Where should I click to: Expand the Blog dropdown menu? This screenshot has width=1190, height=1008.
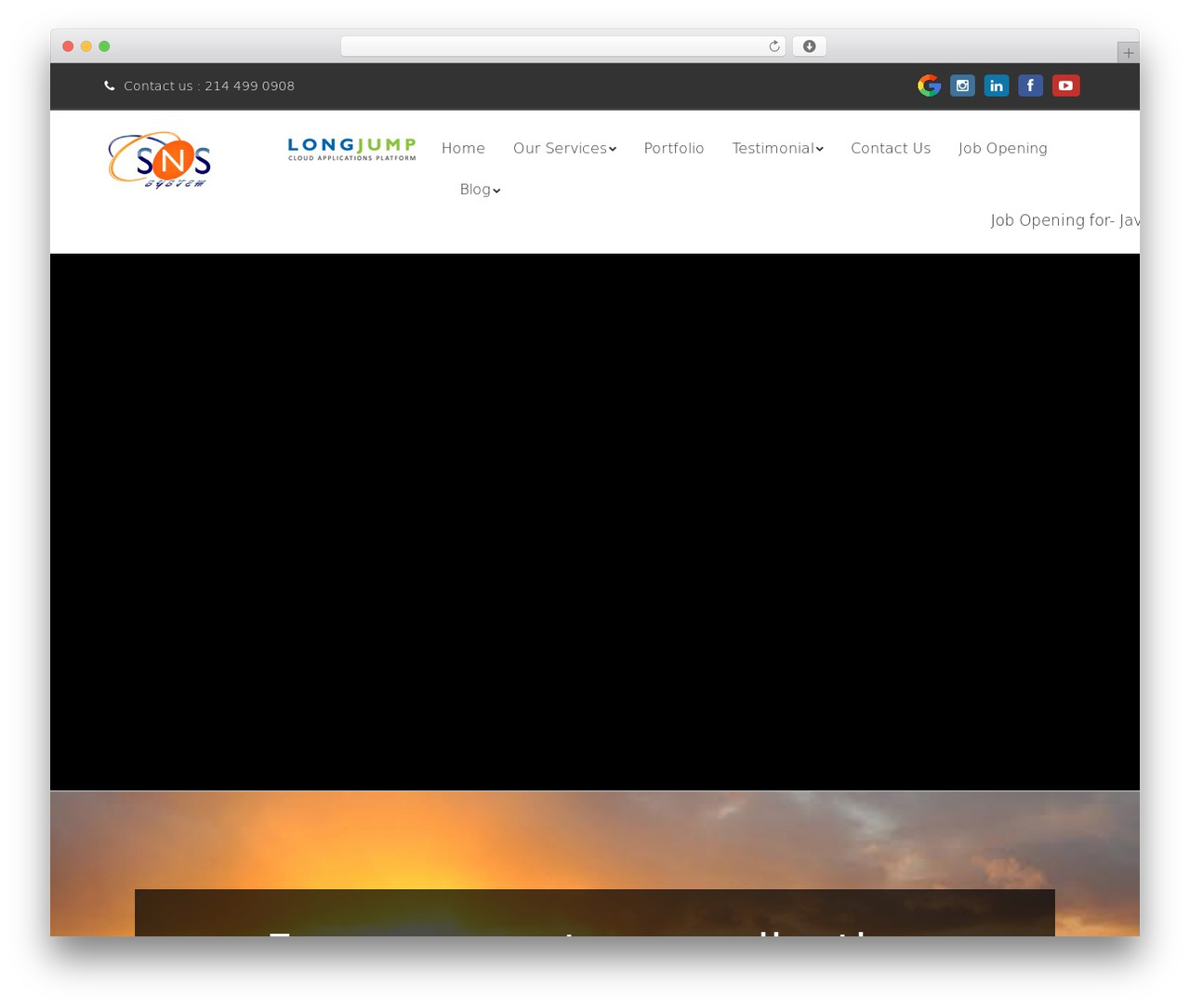[480, 190]
